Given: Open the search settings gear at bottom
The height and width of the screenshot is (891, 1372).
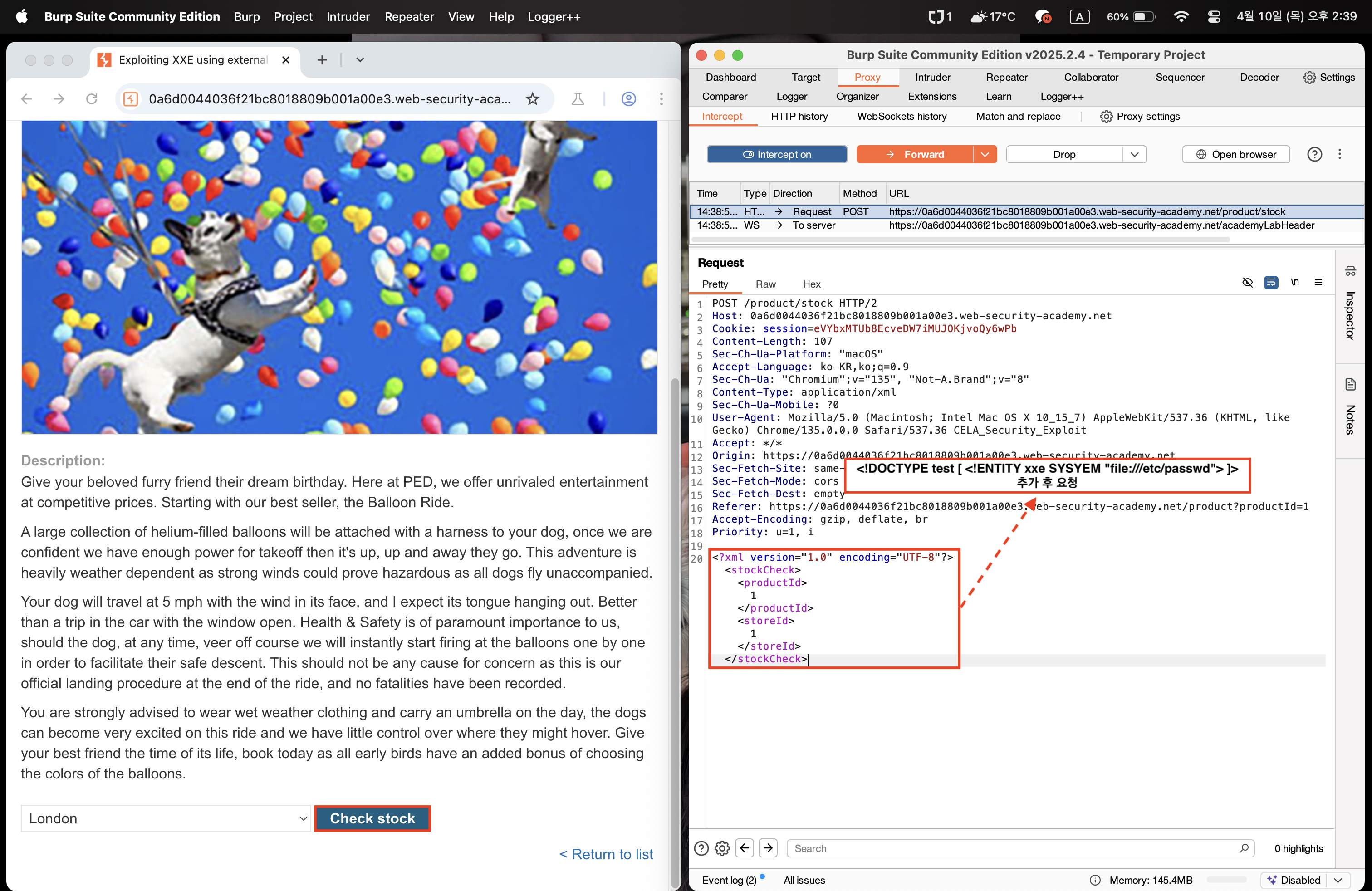Looking at the screenshot, I should 722,848.
